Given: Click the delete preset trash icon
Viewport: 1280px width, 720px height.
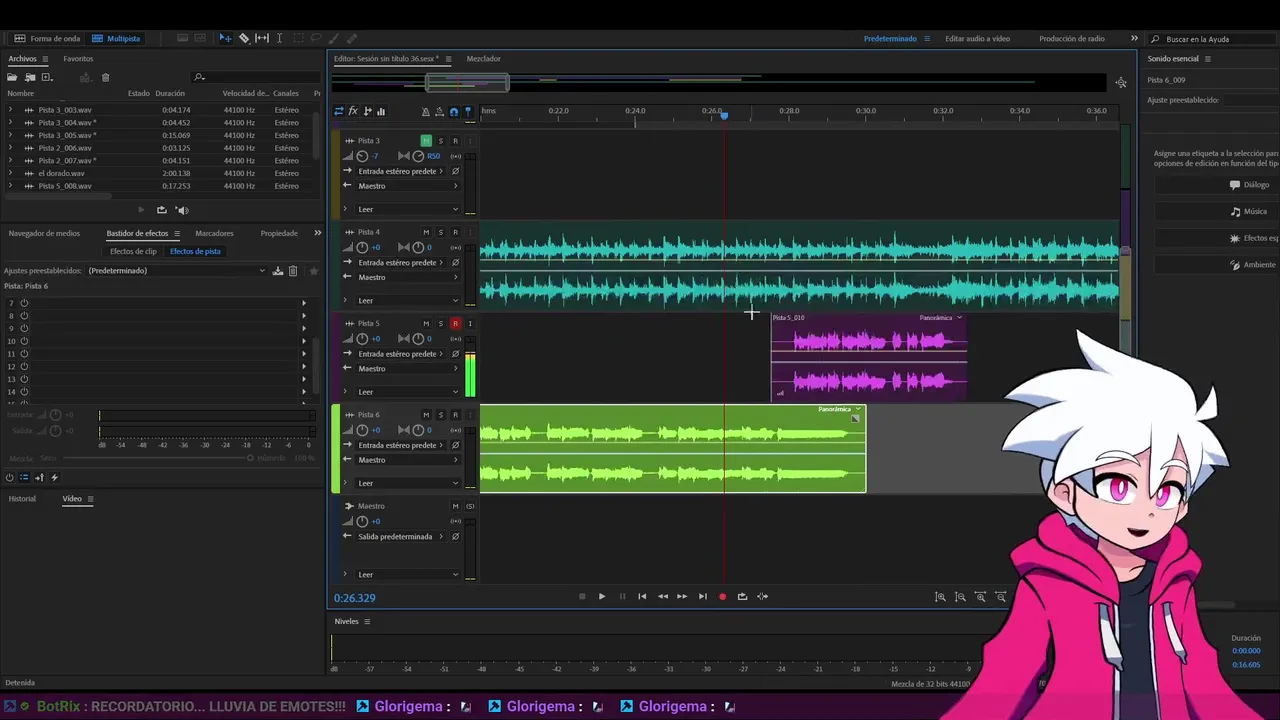Looking at the screenshot, I should pyautogui.click(x=293, y=271).
